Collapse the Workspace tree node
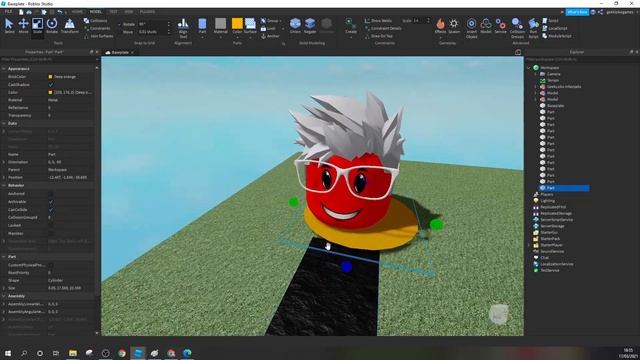 click(529, 68)
